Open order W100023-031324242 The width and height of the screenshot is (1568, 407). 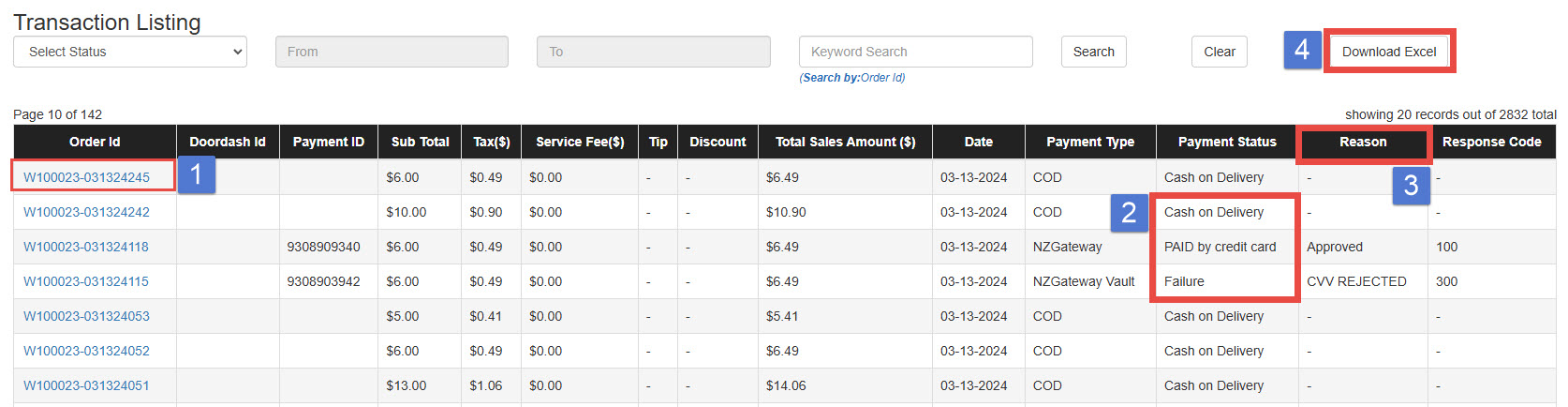[86, 212]
